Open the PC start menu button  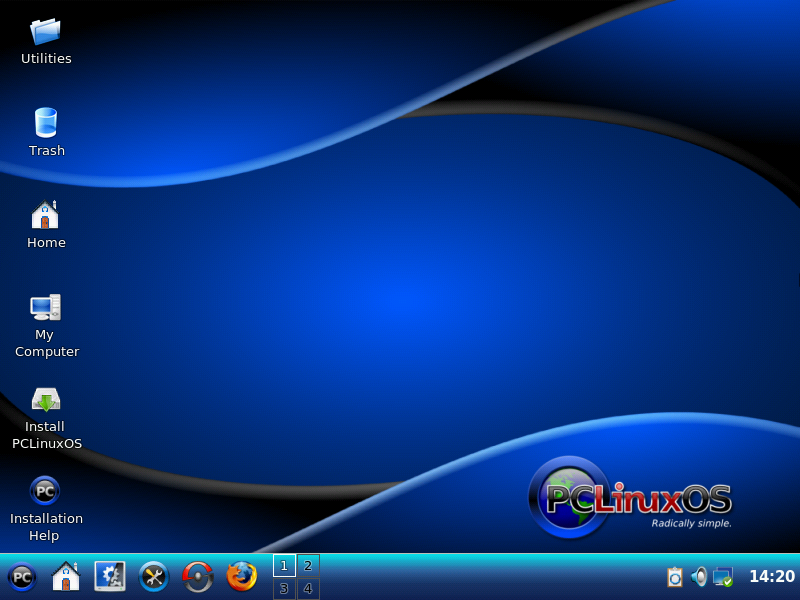22,577
